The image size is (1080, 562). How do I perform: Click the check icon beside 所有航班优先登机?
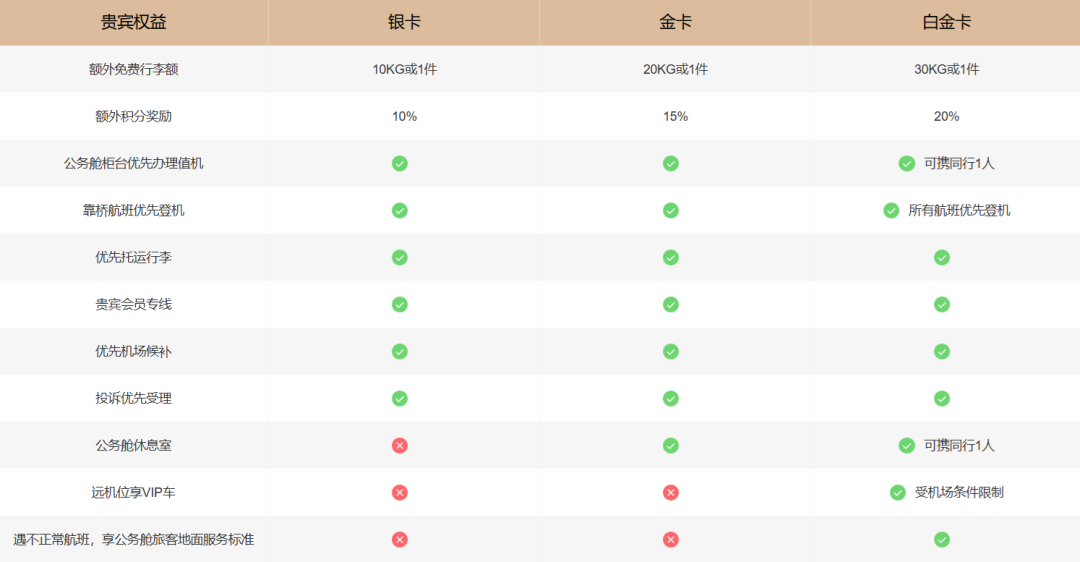tap(891, 210)
